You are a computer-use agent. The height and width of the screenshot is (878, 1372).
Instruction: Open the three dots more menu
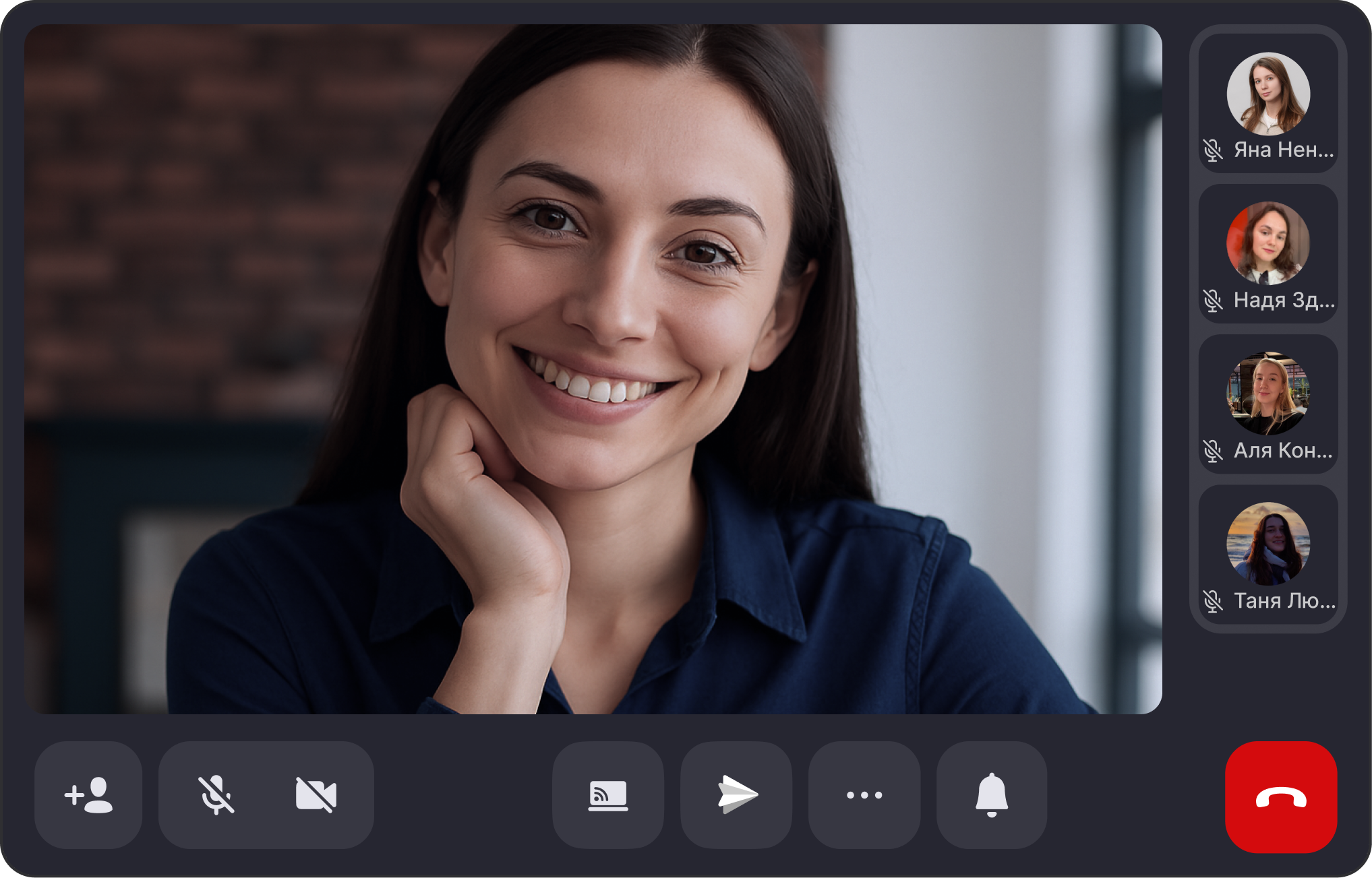(864, 795)
